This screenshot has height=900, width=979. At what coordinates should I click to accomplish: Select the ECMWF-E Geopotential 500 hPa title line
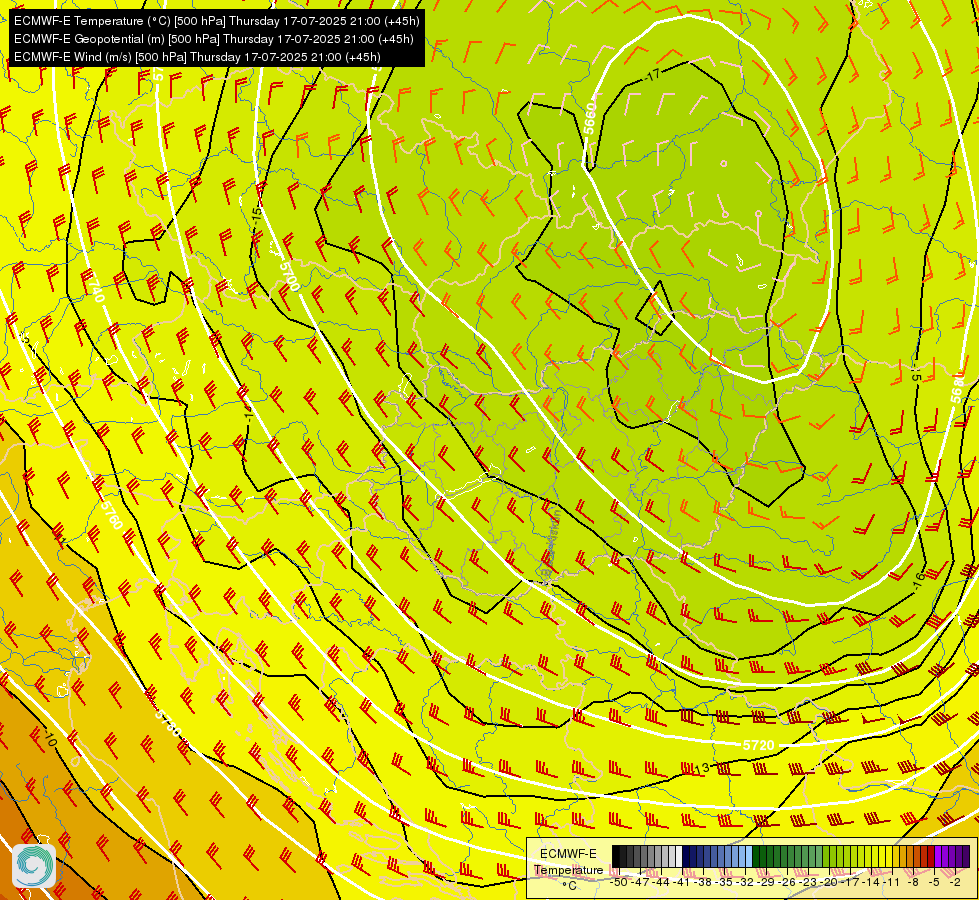tap(214, 39)
